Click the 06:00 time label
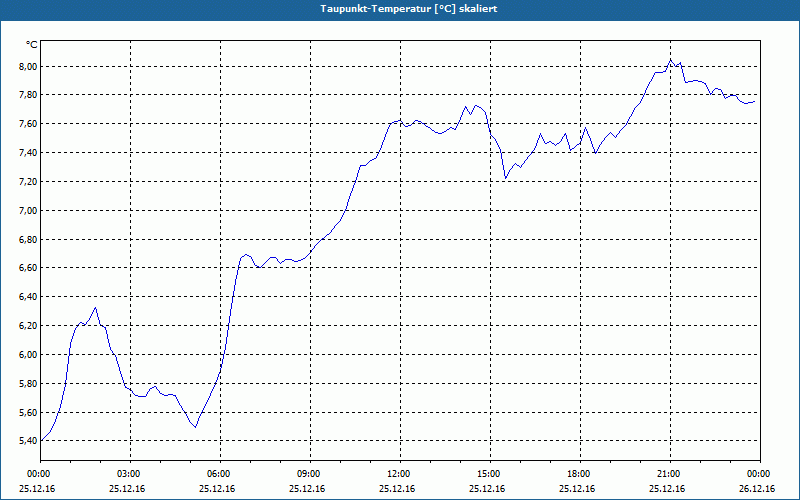 (x=218, y=474)
